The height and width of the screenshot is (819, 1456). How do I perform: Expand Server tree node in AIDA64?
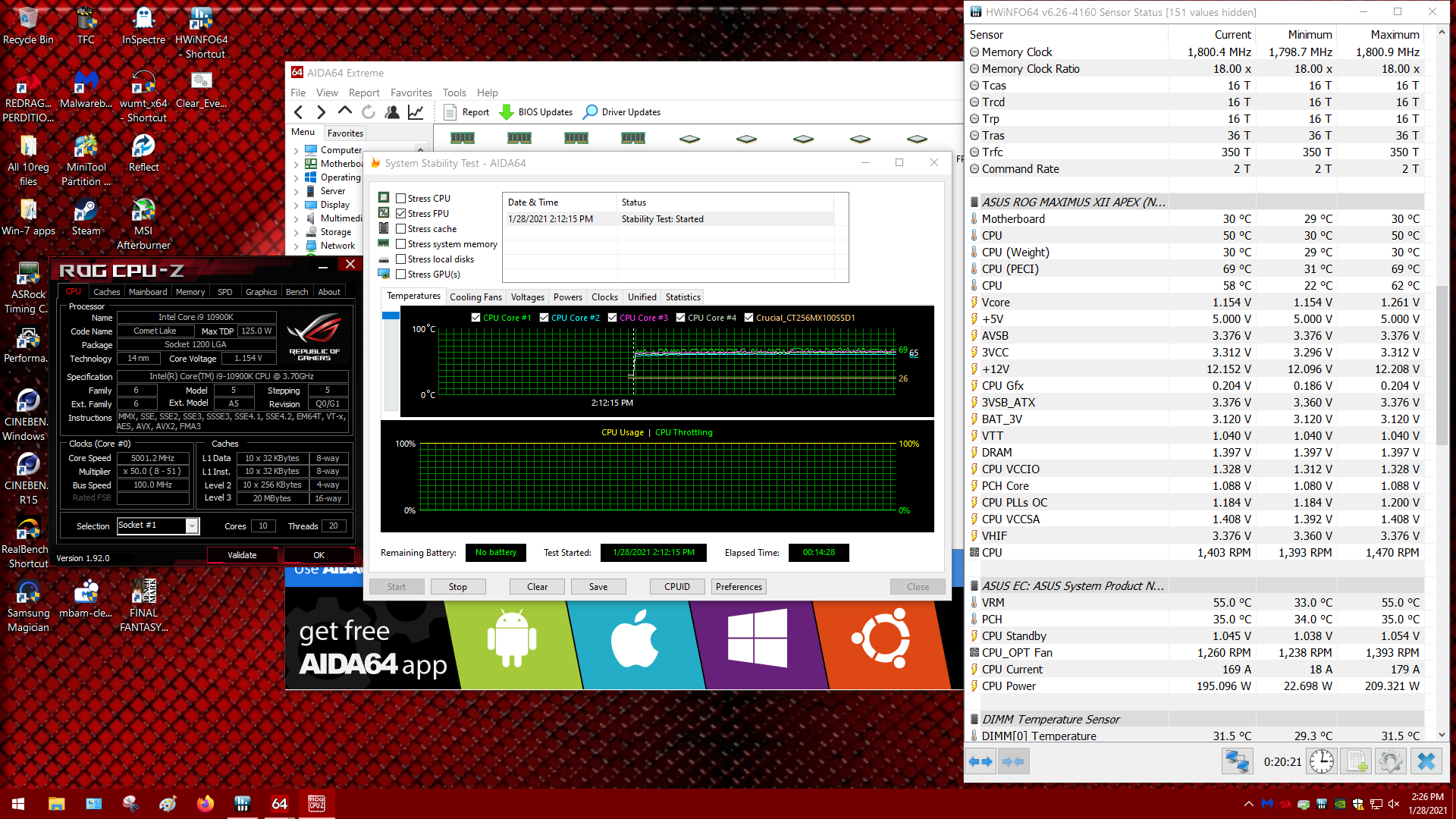pyautogui.click(x=297, y=191)
